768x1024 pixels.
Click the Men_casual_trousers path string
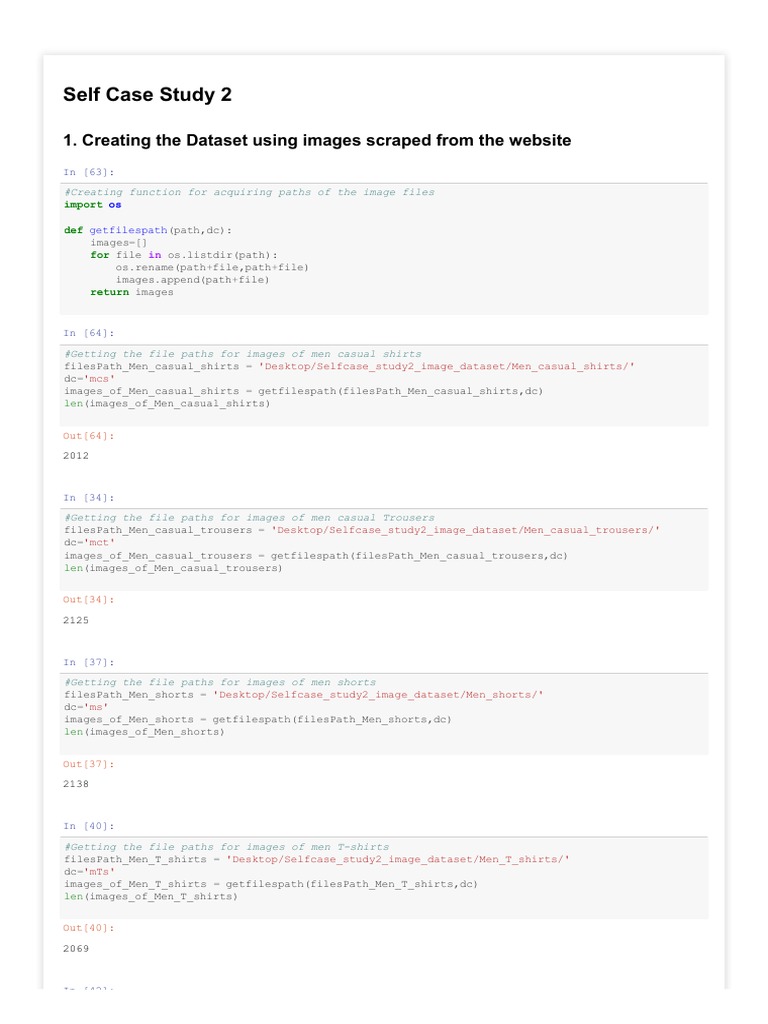tap(466, 530)
